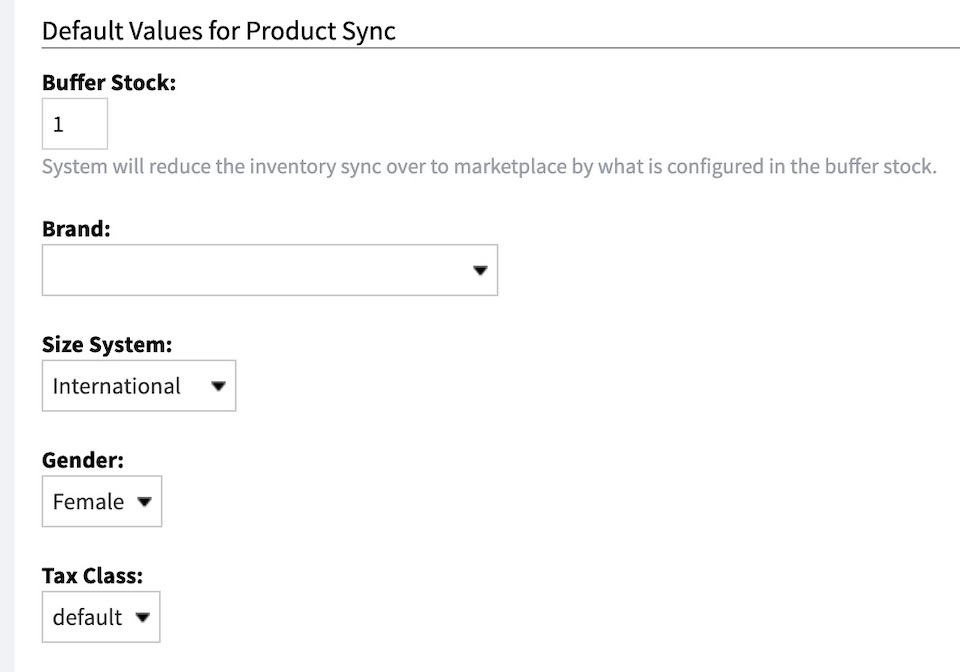This screenshot has width=960, height=672.
Task: Click the arrow on Size System selector
Action: pos(219,386)
